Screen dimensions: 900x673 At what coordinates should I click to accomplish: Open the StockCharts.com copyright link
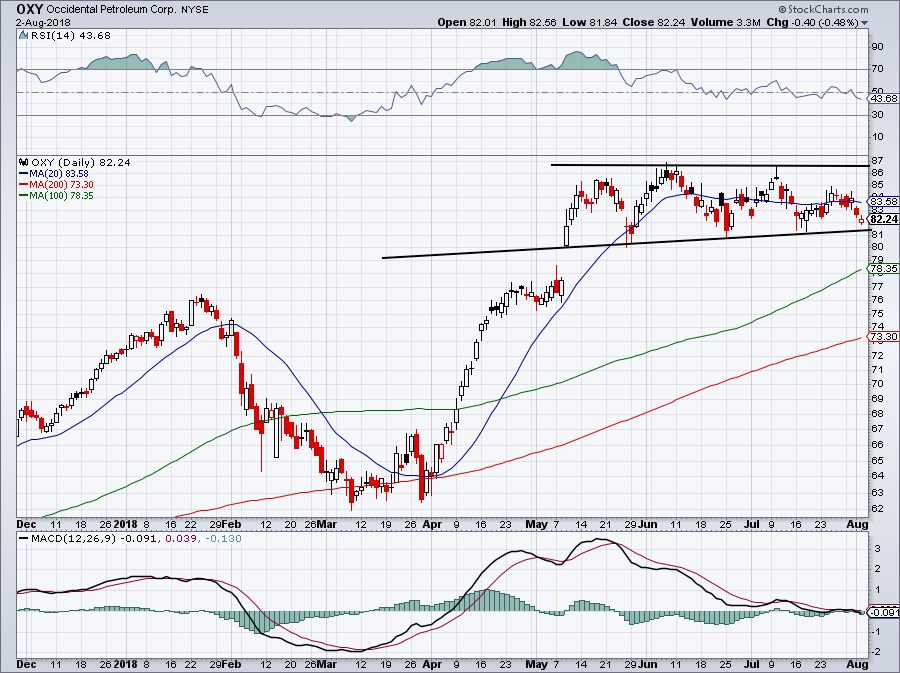(824, 9)
